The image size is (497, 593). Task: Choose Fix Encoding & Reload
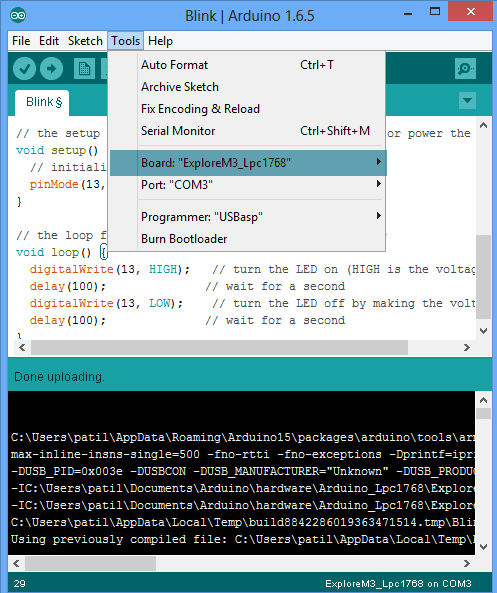coord(248,109)
